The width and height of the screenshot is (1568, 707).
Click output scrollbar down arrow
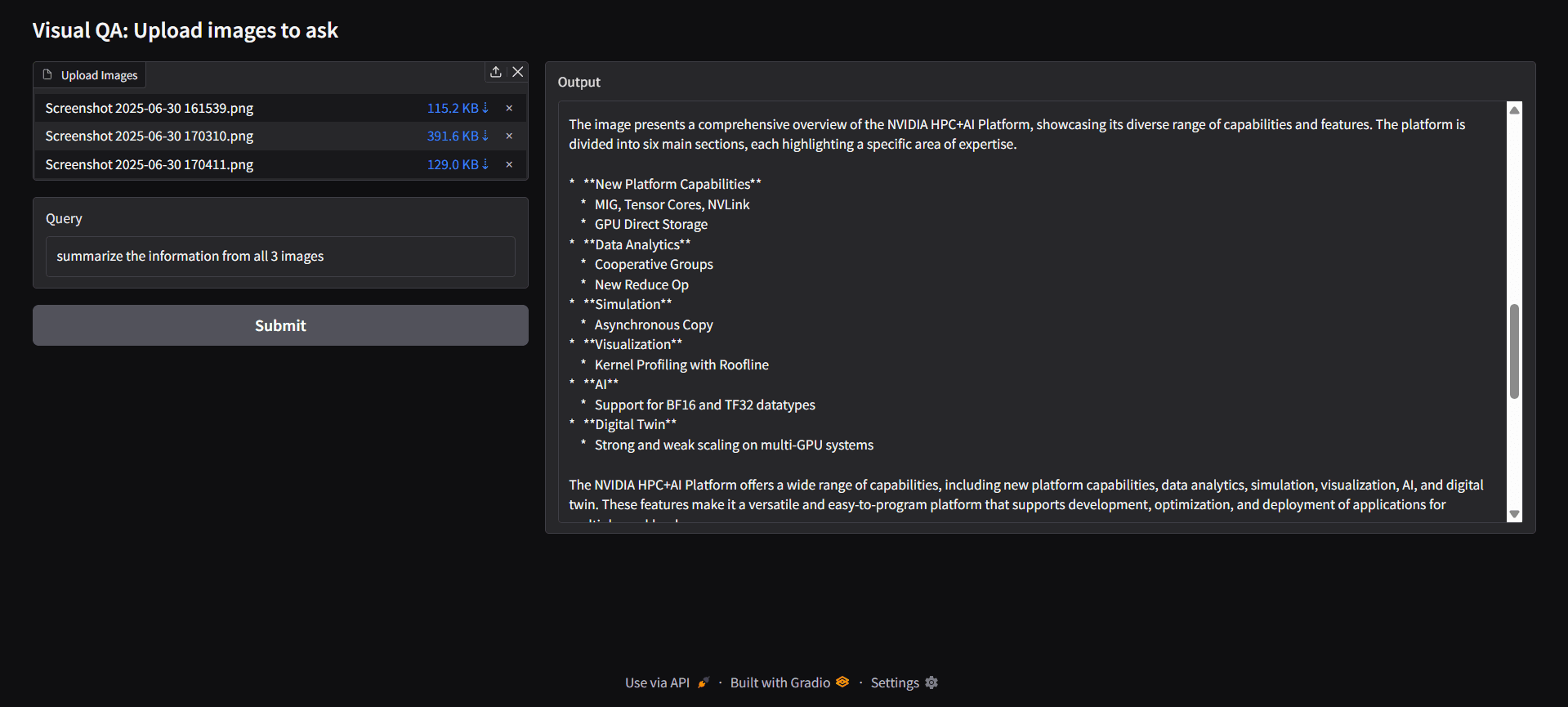(1514, 514)
